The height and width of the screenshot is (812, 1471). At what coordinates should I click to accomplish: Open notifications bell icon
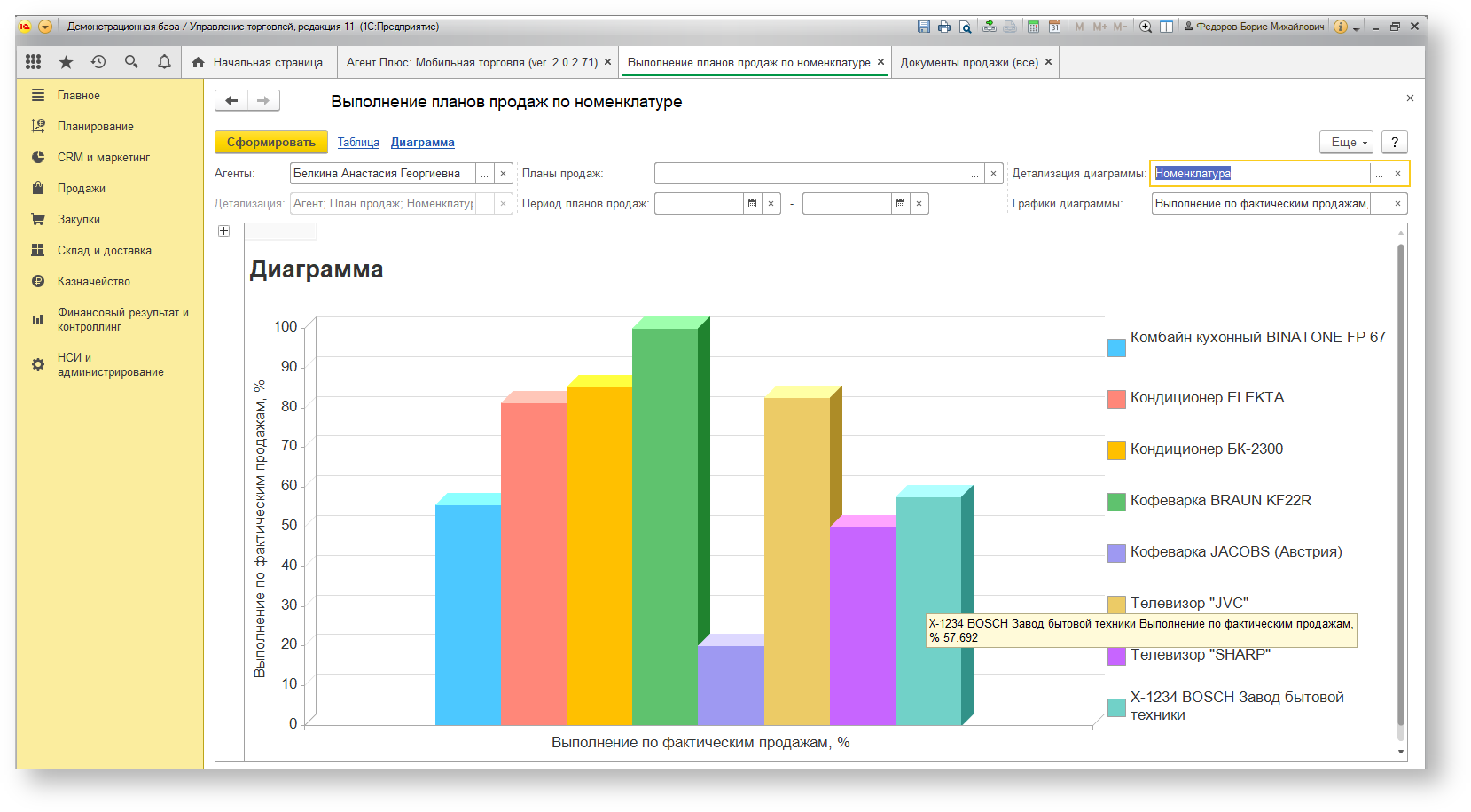click(164, 62)
